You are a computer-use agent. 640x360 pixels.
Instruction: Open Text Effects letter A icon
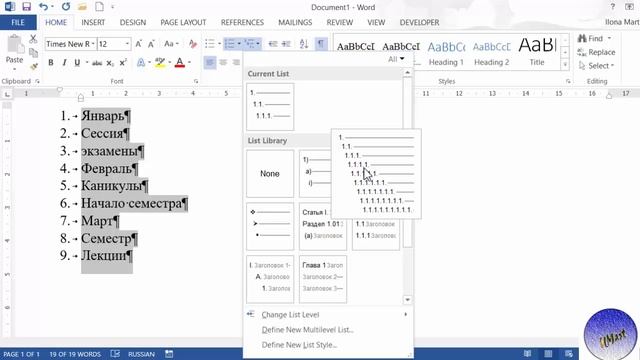point(141,62)
